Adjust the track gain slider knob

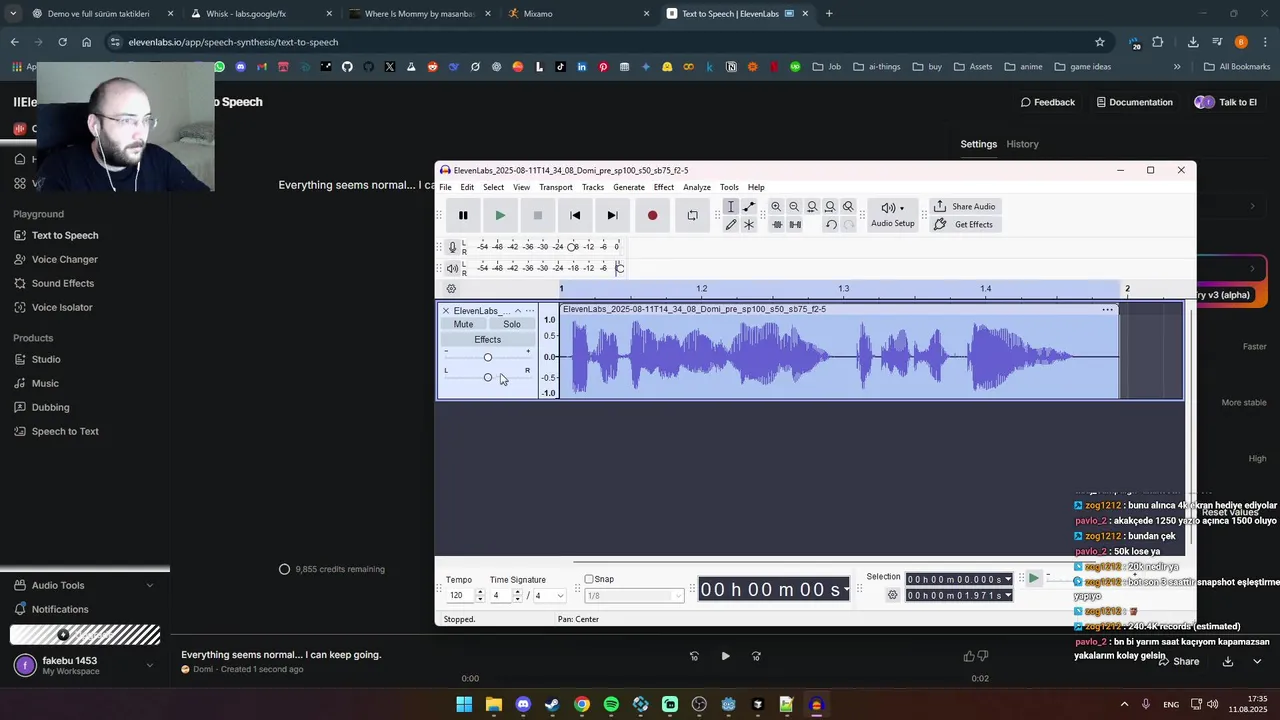(488, 357)
